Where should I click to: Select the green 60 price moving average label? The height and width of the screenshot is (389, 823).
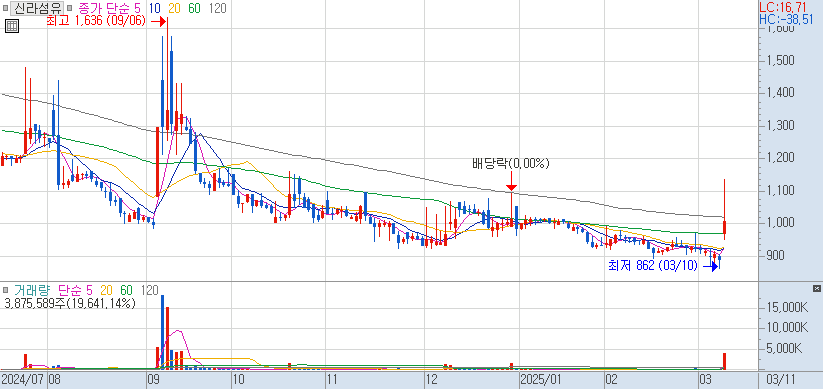(194, 8)
